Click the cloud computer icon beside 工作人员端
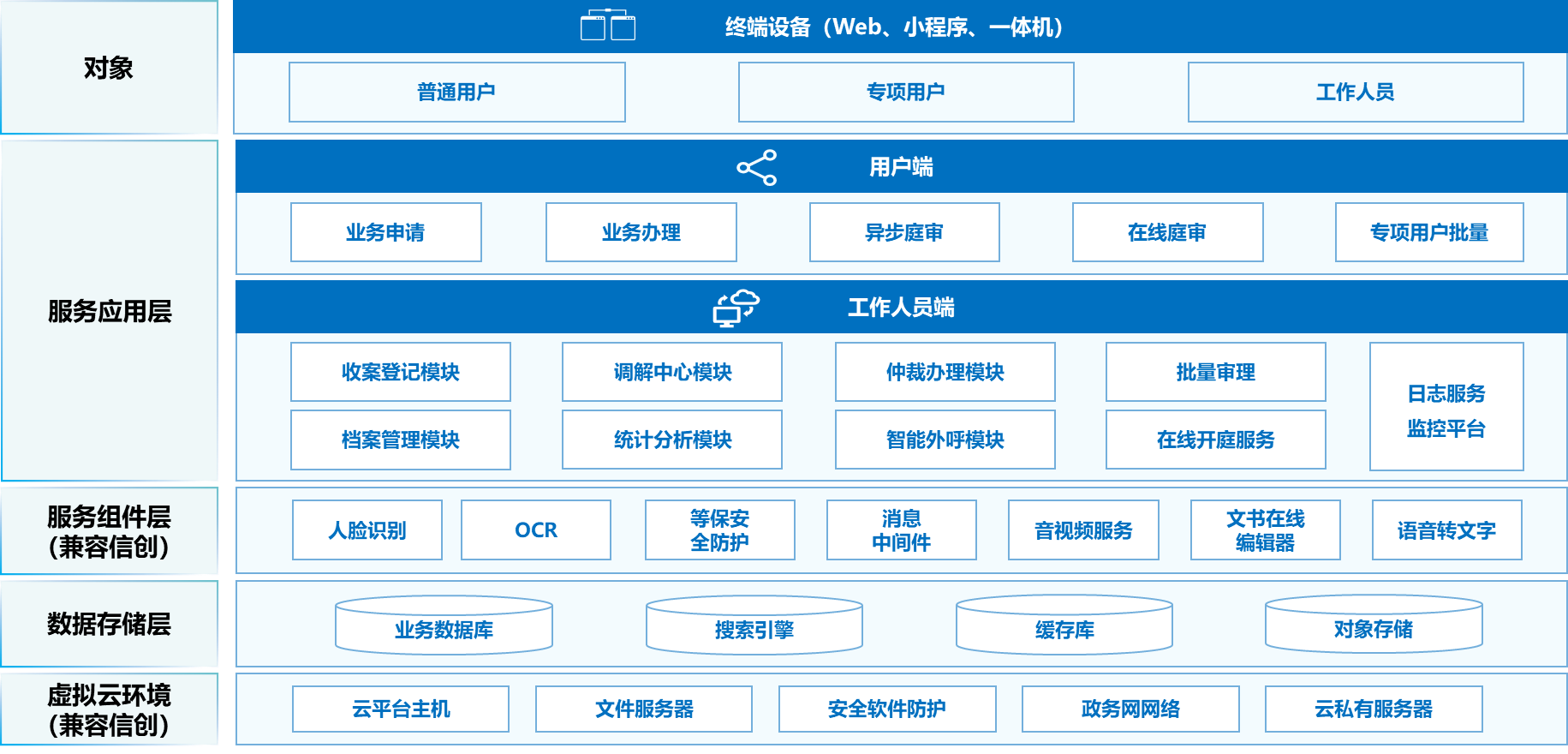This screenshot has height=754, width=1568. coord(736,308)
